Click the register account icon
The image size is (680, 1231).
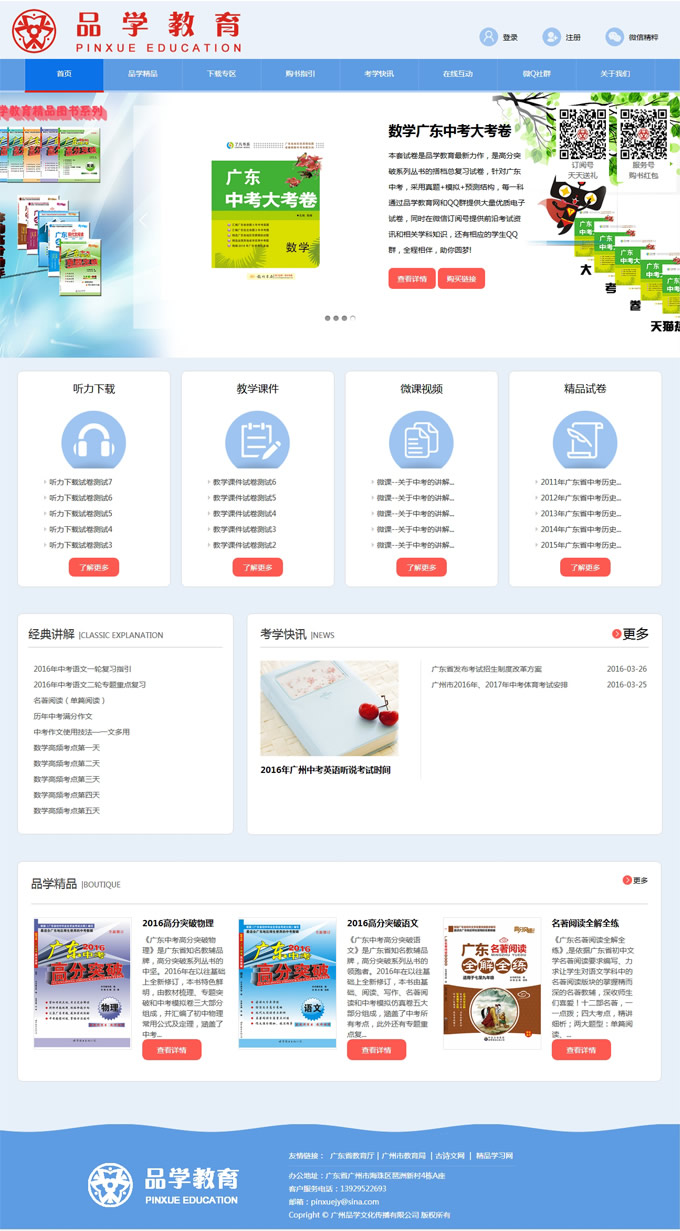pyautogui.click(x=551, y=37)
